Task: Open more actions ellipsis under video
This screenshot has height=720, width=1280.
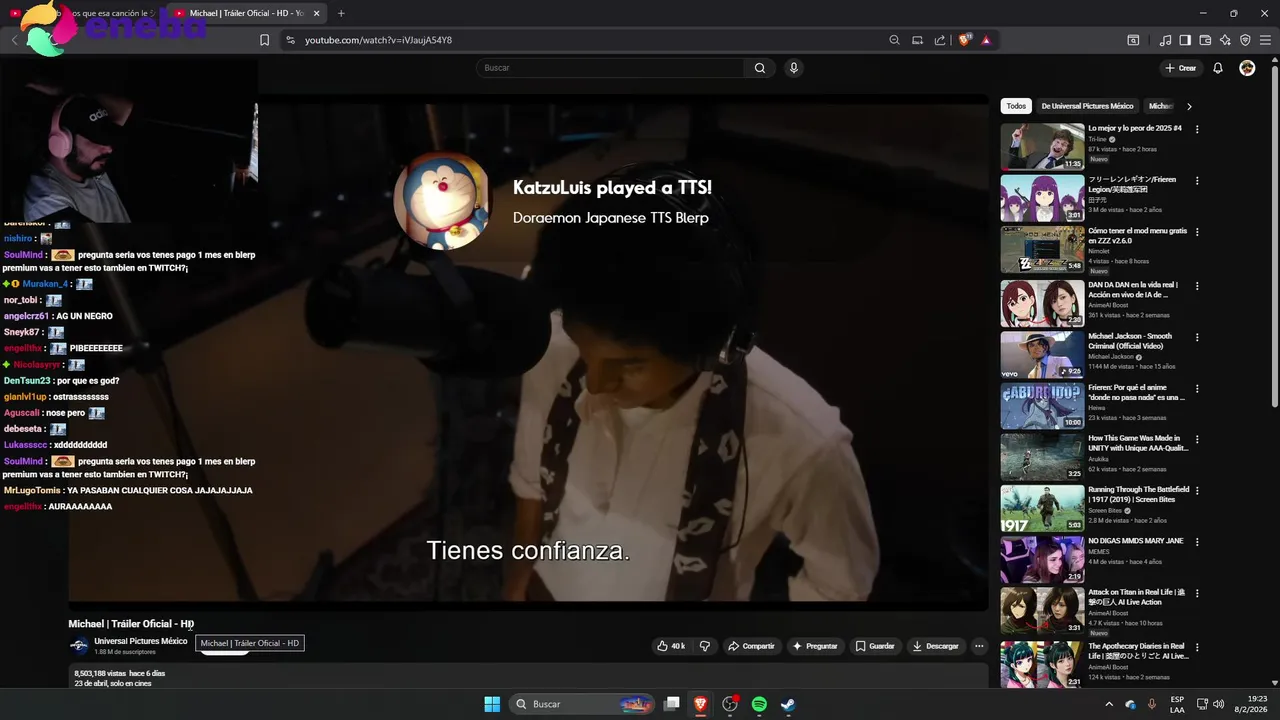Action: (979, 646)
